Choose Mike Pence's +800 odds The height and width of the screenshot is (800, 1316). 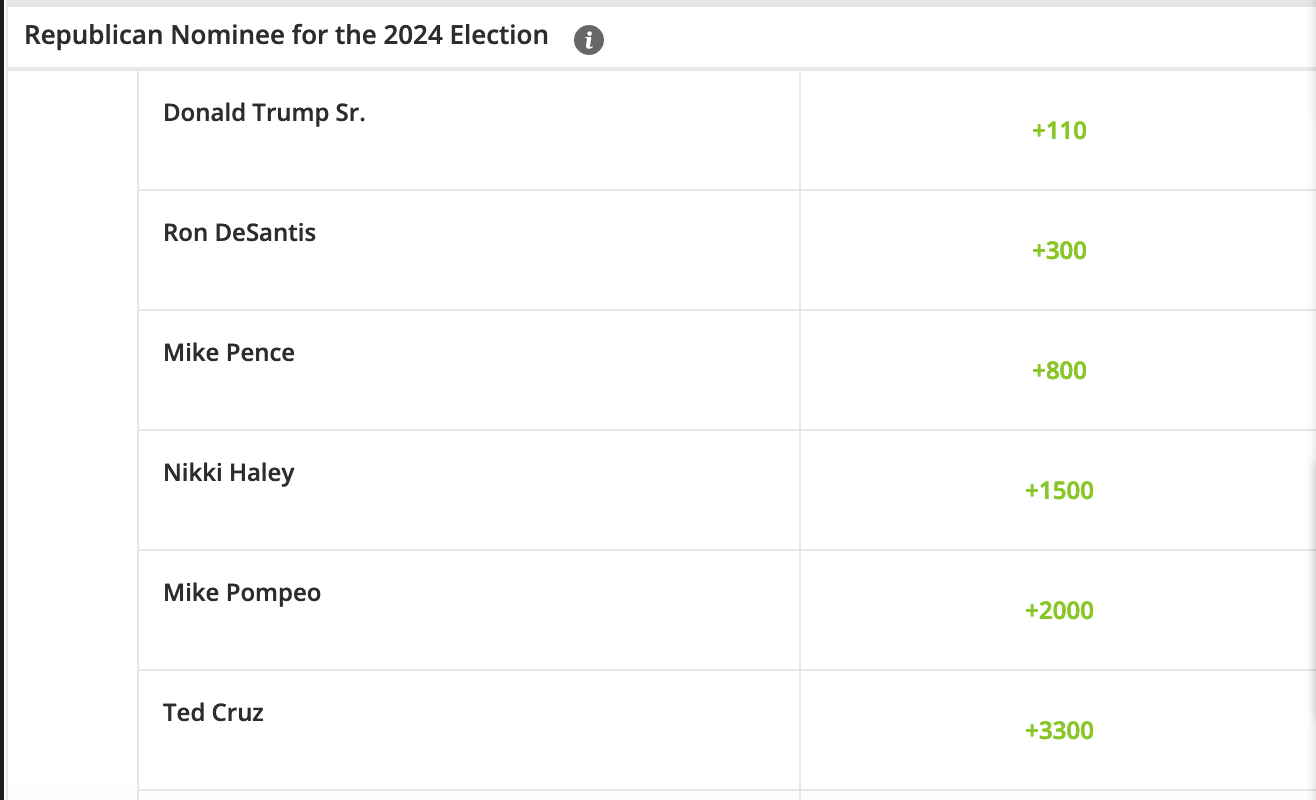(x=1058, y=370)
